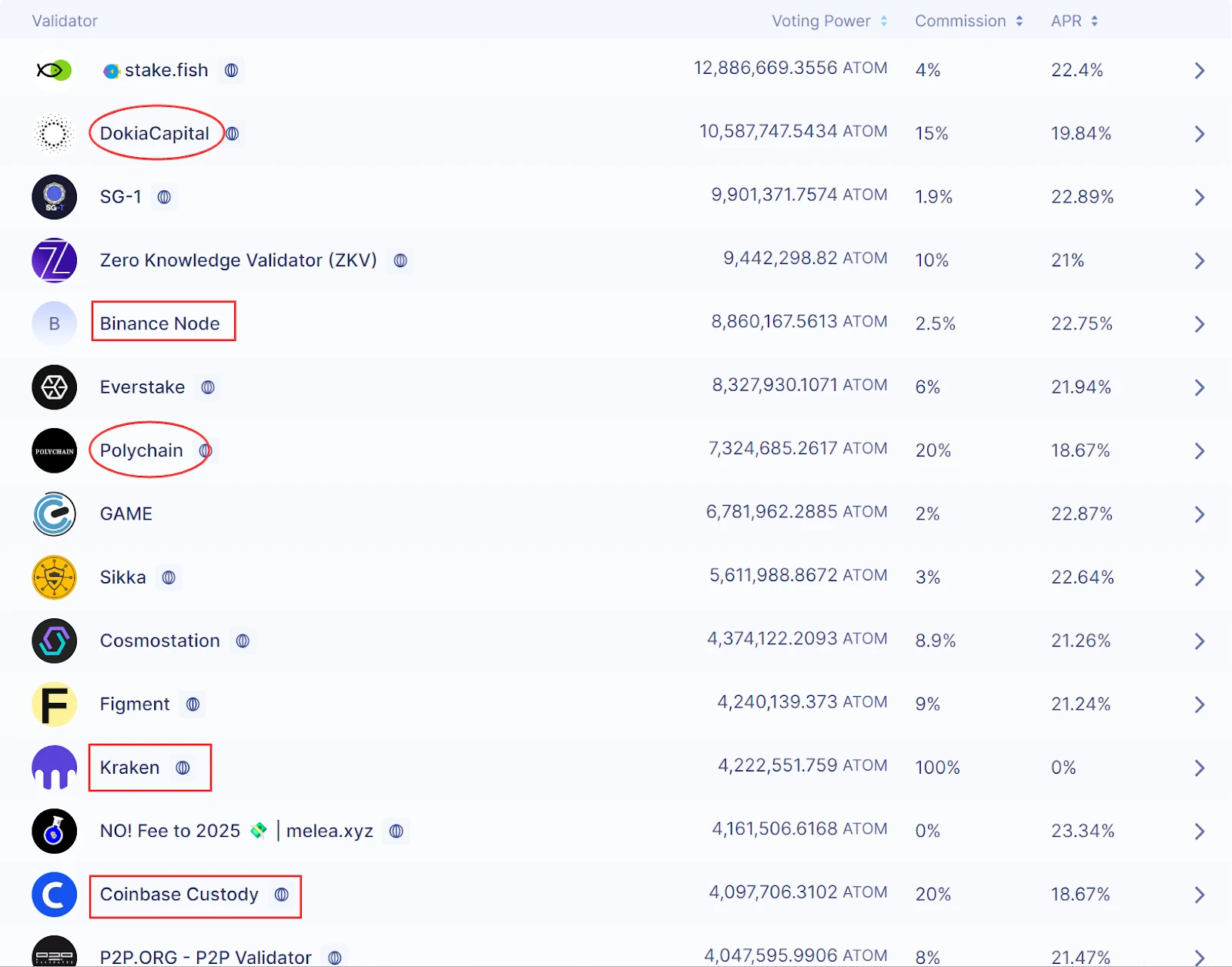Click the 23.34% APR value
The width and height of the screenshot is (1232, 967).
coord(1083,831)
